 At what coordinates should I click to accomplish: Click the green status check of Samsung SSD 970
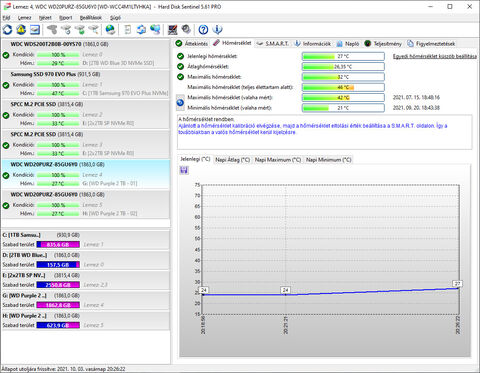coord(6,85)
